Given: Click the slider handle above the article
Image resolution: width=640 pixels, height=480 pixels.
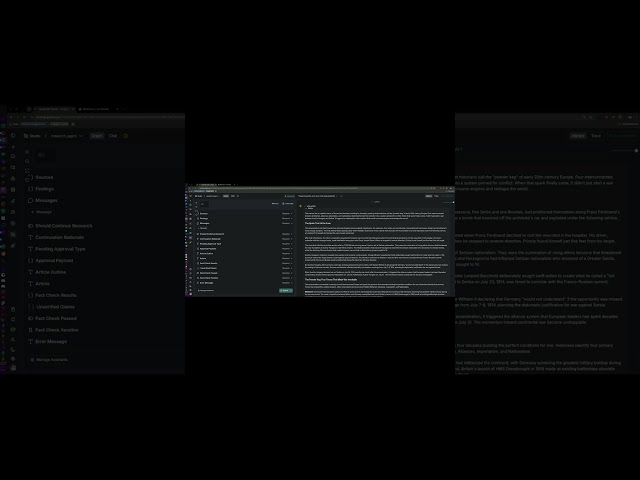Looking at the screenshot, I should pyautogui.click(x=453, y=202).
